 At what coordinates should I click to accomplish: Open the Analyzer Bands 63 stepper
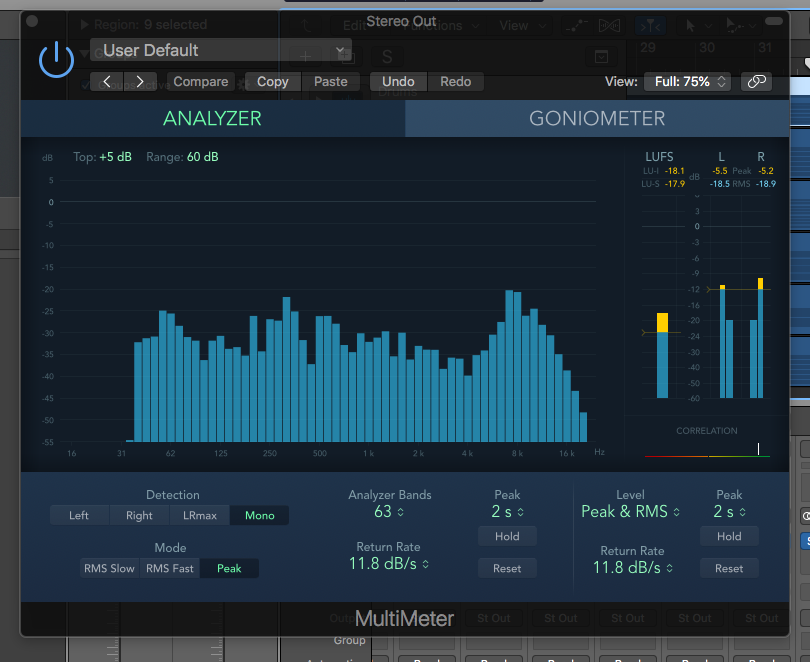(389, 512)
